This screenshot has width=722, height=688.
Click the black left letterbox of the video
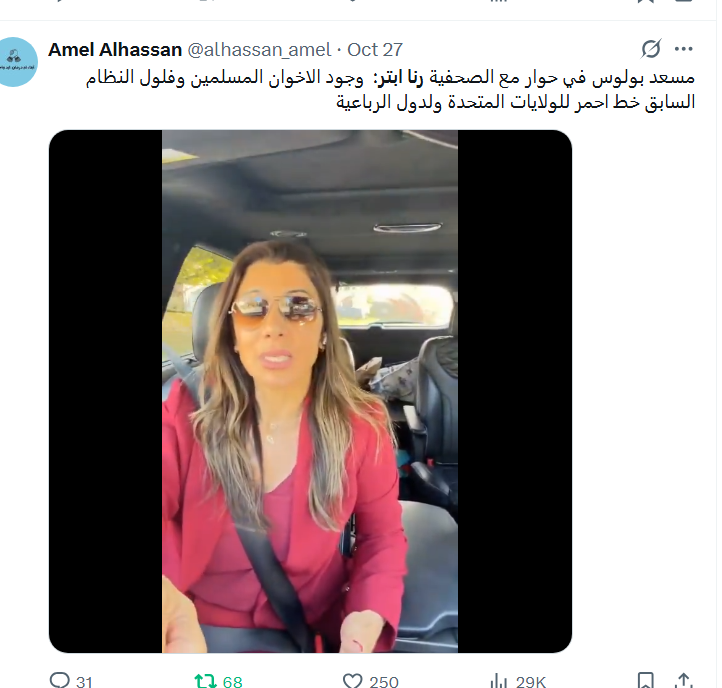click(x=105, y=391)
